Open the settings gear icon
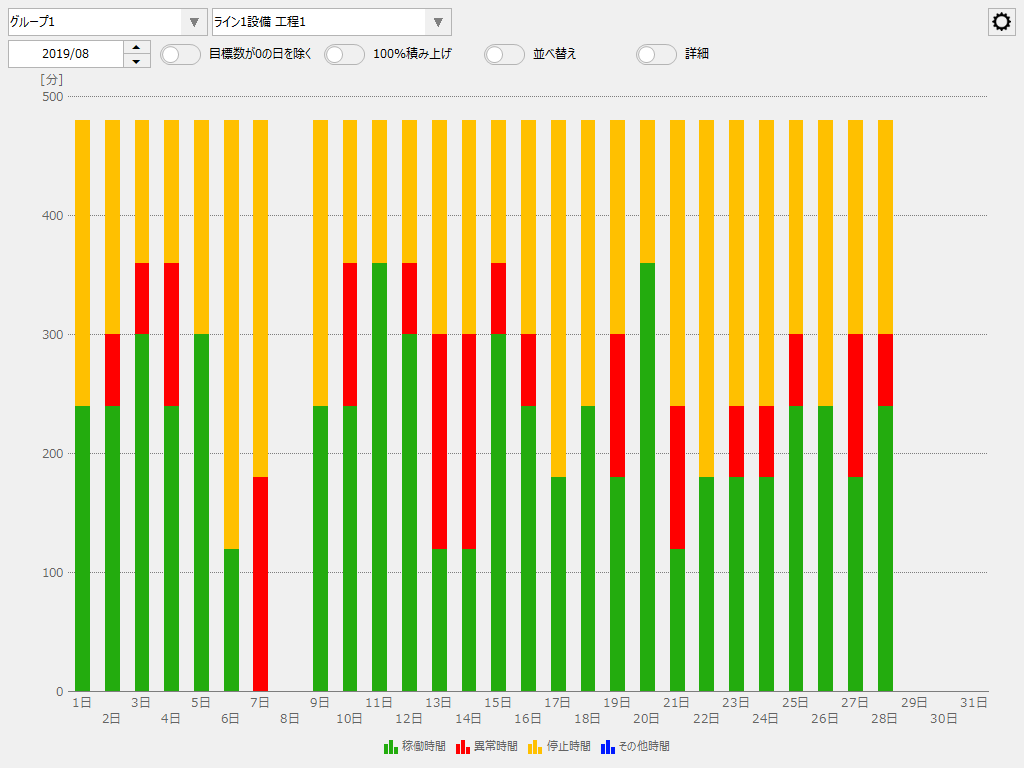 point(1001,21)
